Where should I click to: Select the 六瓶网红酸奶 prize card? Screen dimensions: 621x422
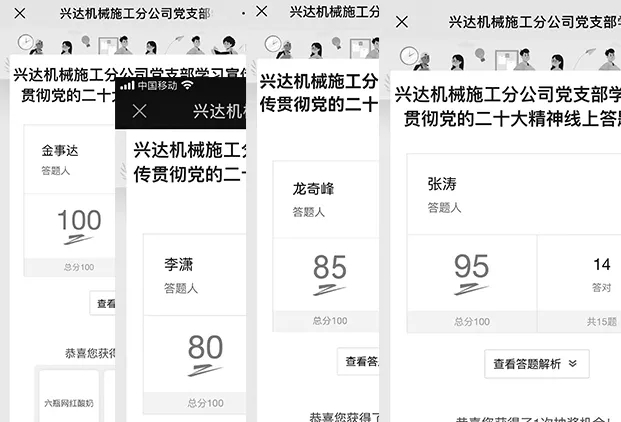click(x=68, y=403)
